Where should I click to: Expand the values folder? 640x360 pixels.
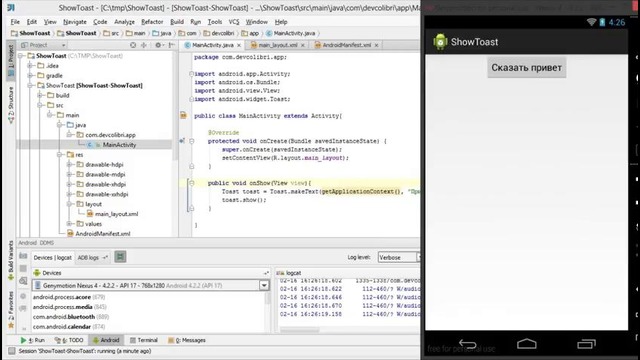click(x=69, y=224)
